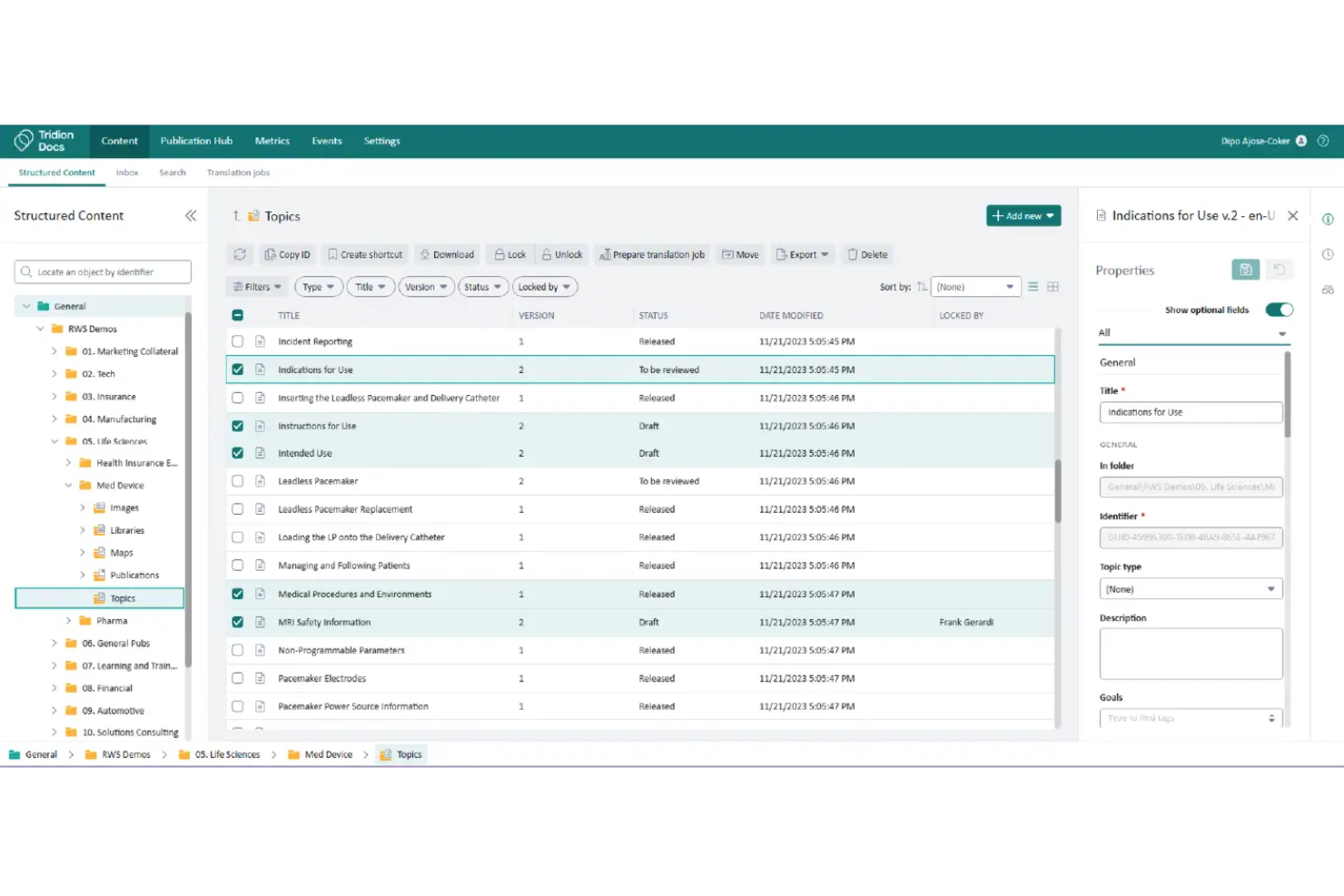Refresh the Topics list
This screenshot has height=896, width=1344.
click(240, 255)
